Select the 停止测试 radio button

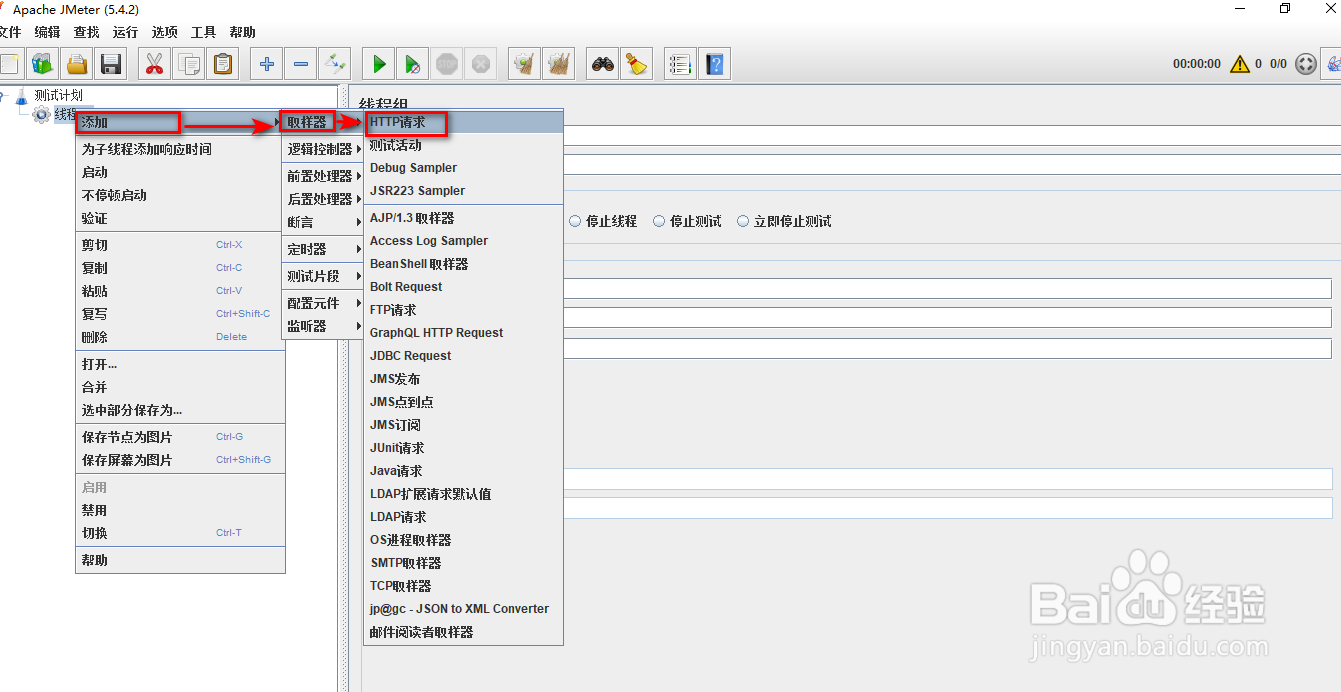click(659, 221)
